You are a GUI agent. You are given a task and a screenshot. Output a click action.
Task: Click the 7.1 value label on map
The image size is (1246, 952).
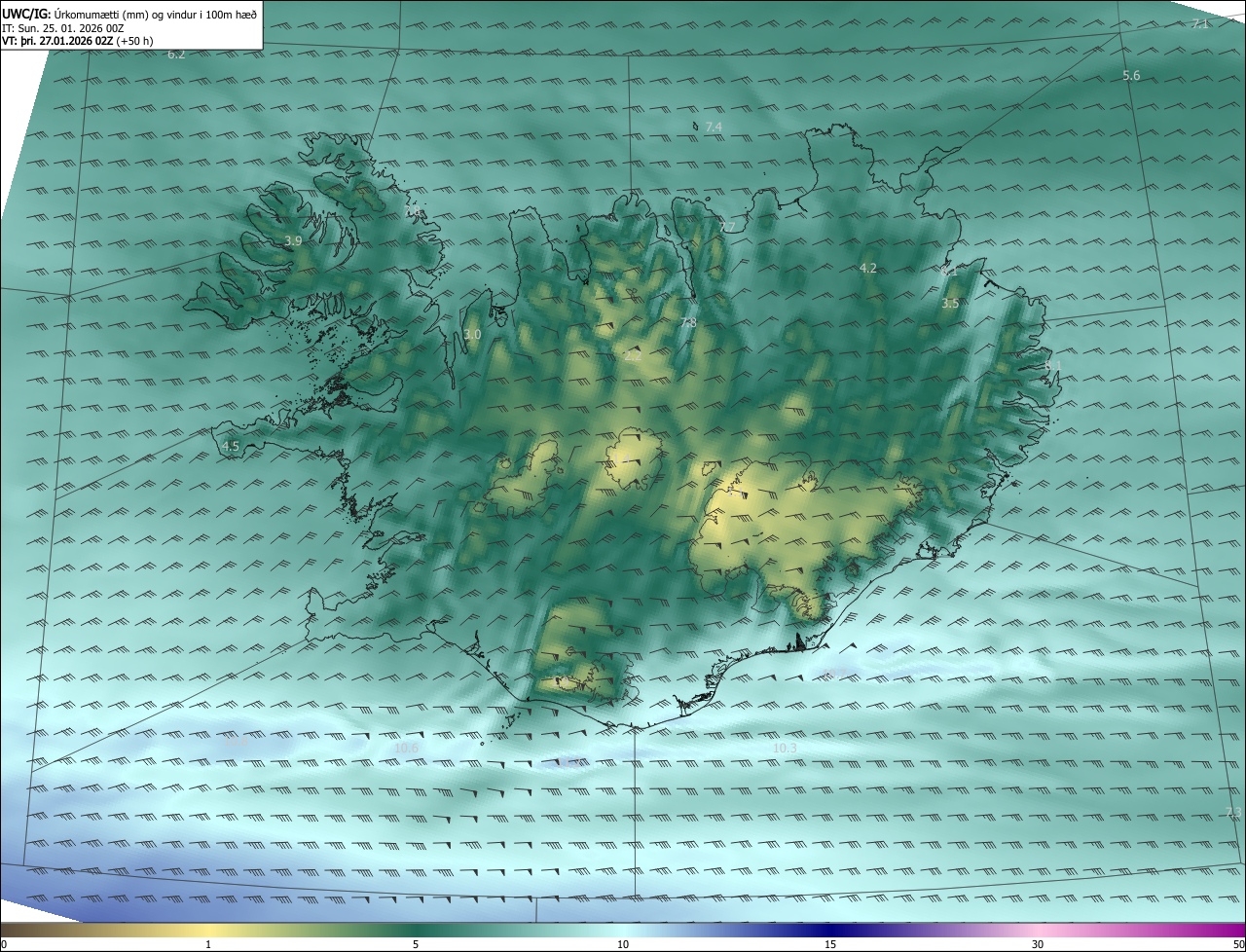click(1200, 23)
